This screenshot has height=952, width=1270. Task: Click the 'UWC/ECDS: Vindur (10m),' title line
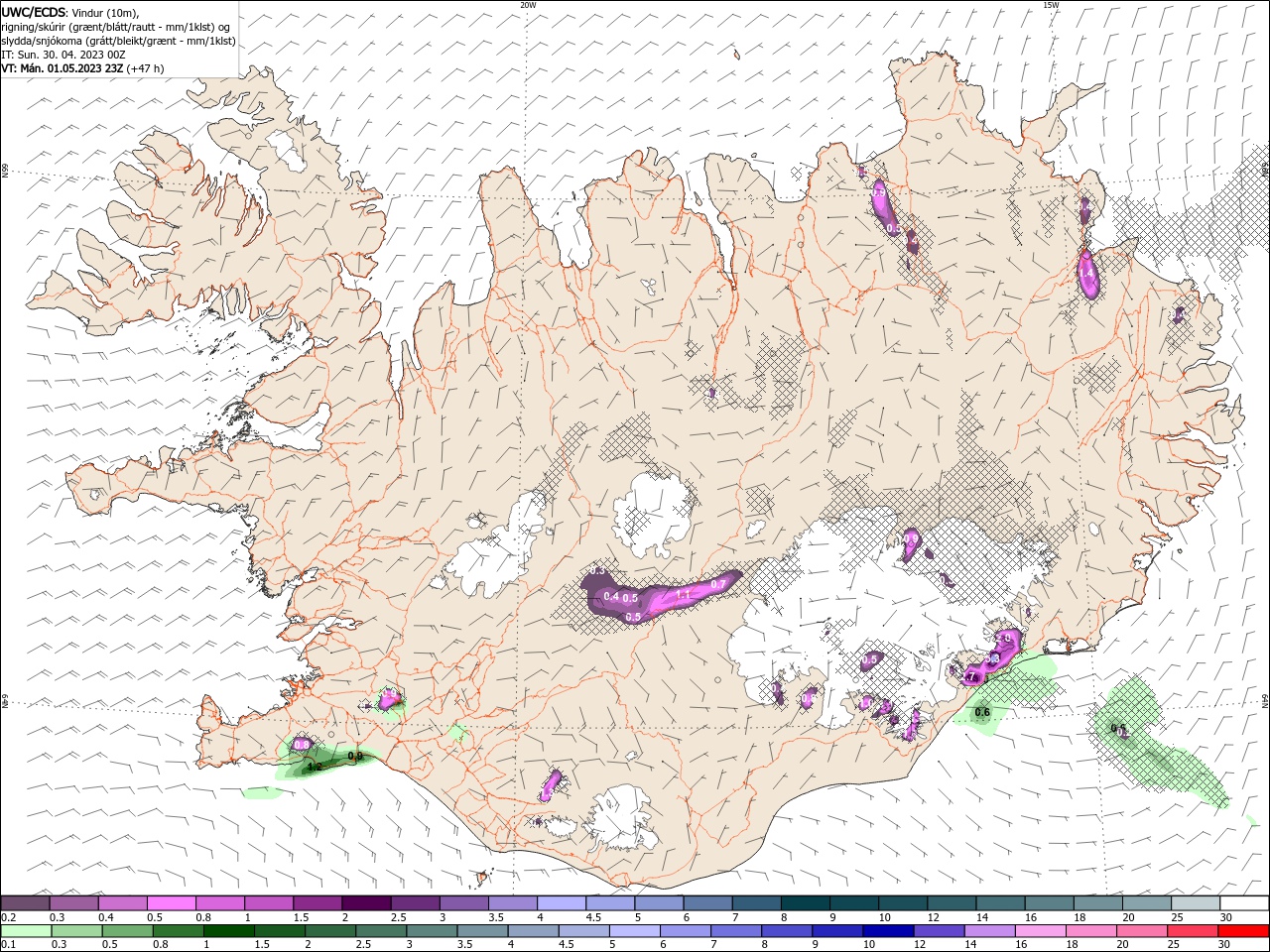tap(70, 12)
